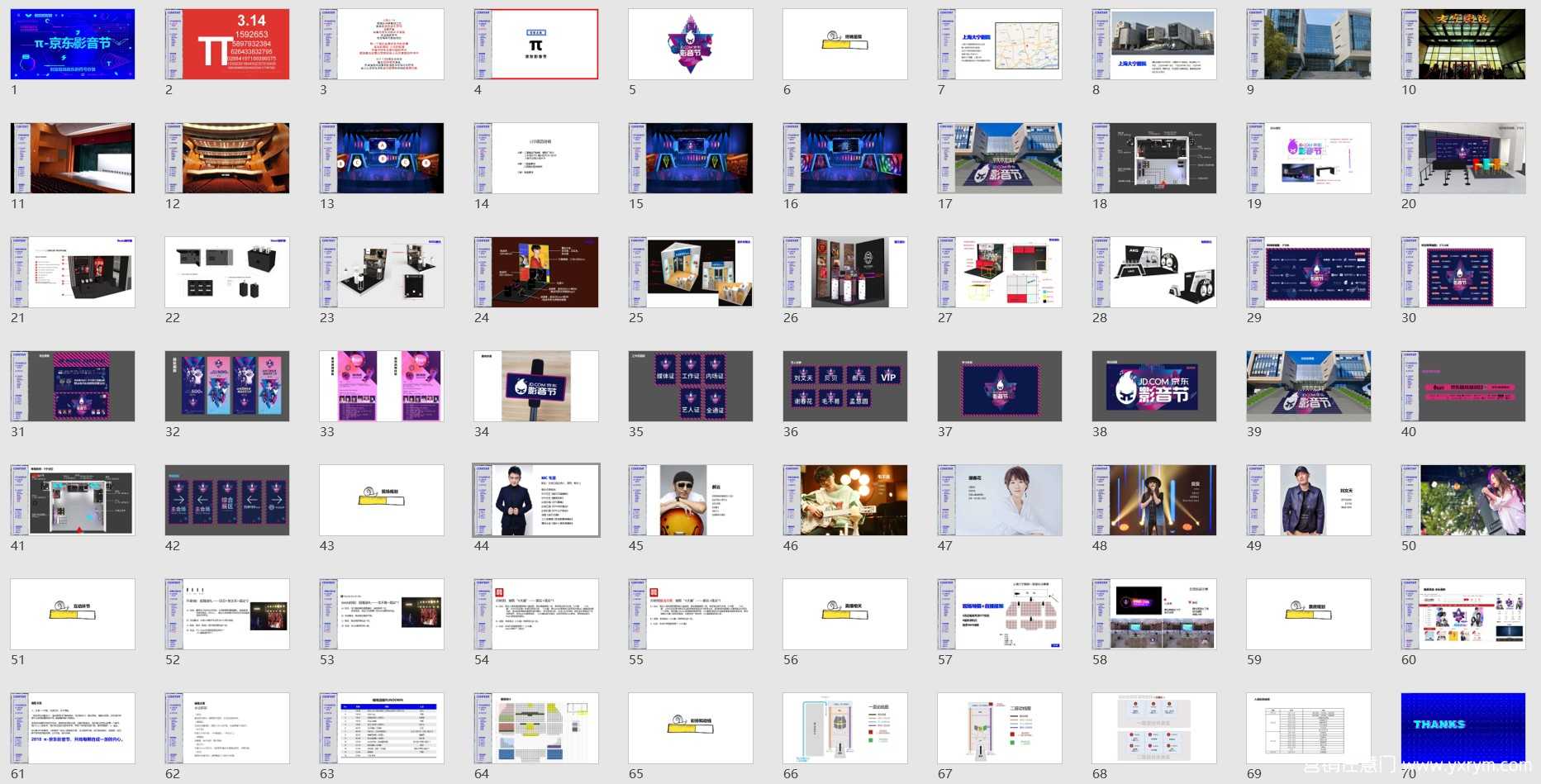
Task: Select slide 42 with arrow signage
Action: coord(227,501)
